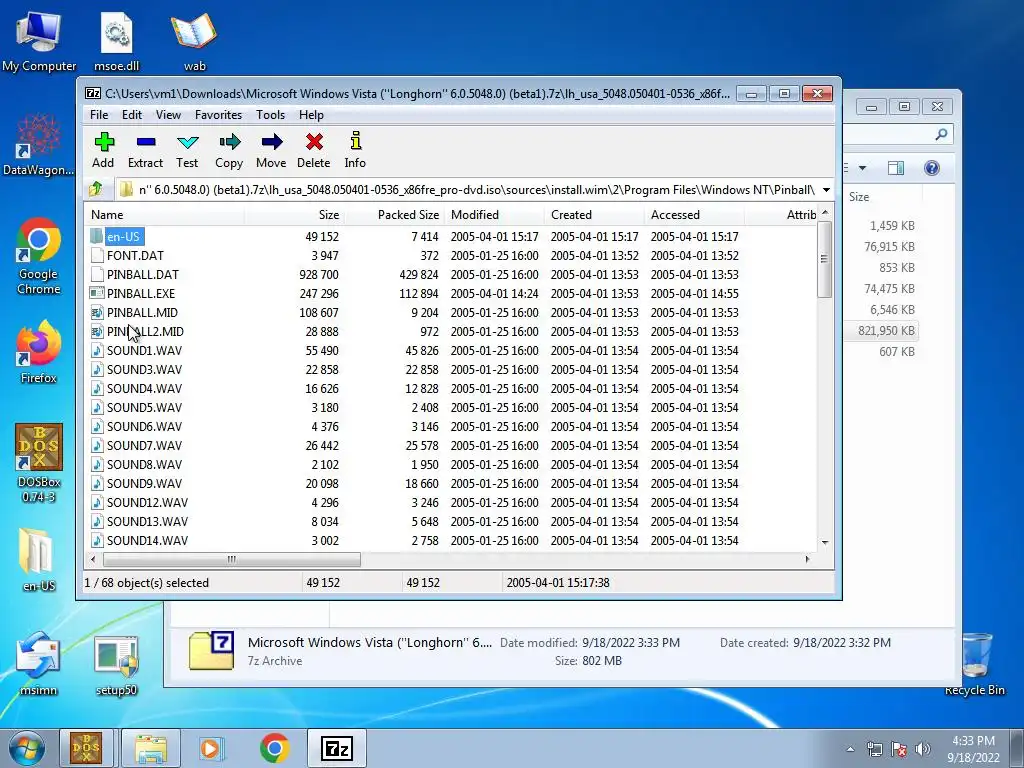Open the Edit menu

(132, 115)
